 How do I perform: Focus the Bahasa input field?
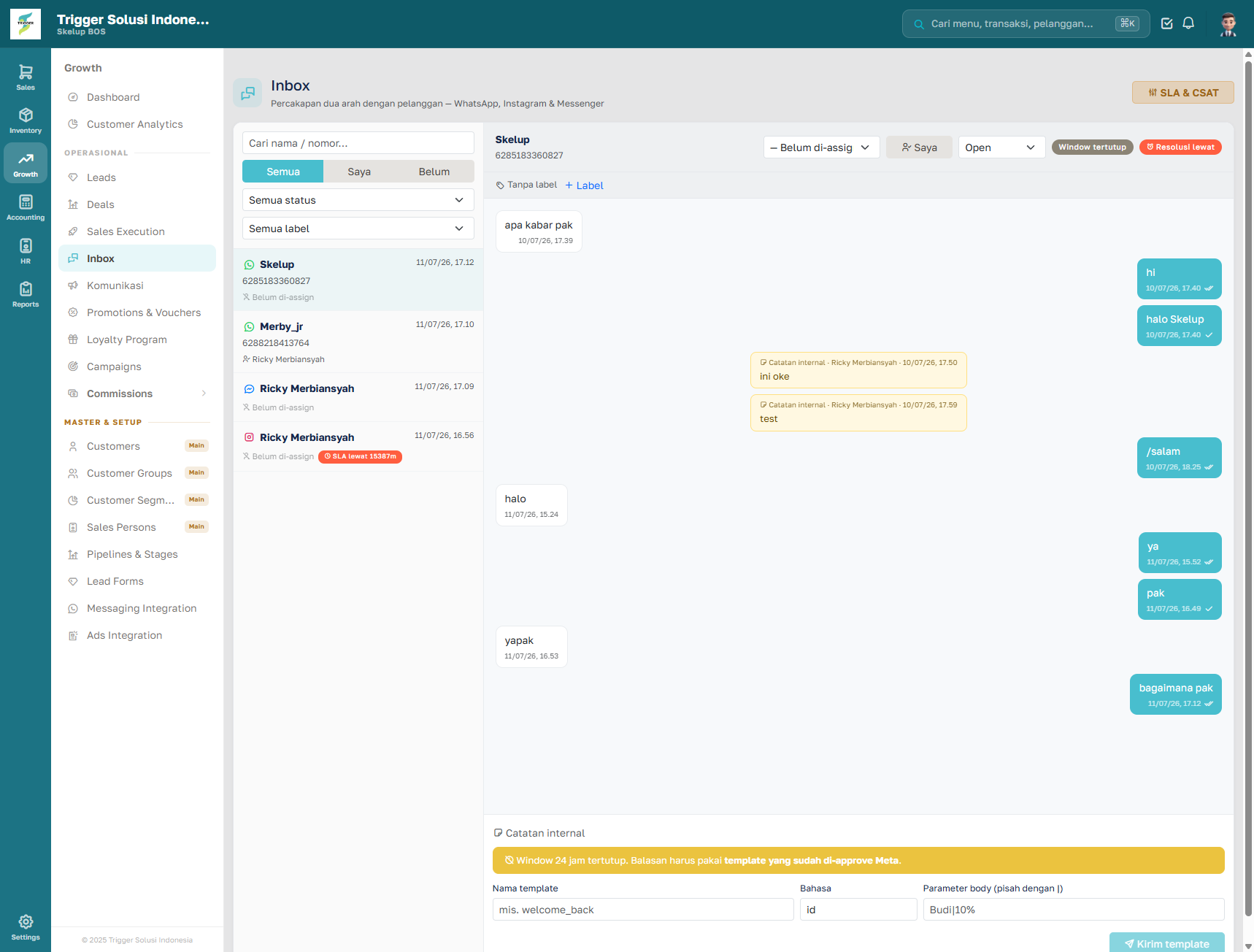[858, 910]
